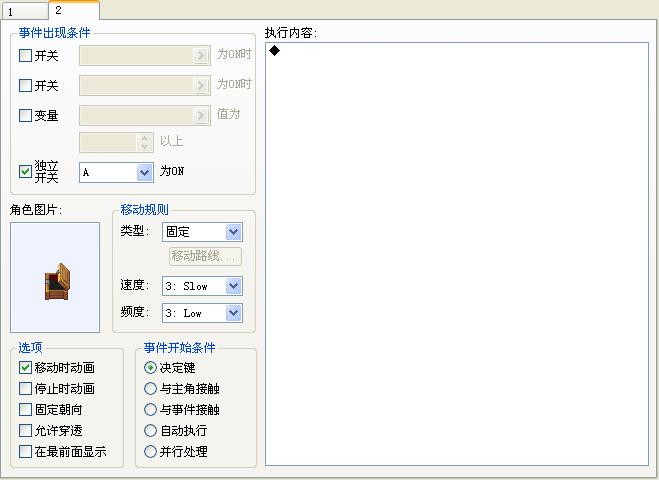
Task: Enable the 允许穿透 option
Action: 25,430
